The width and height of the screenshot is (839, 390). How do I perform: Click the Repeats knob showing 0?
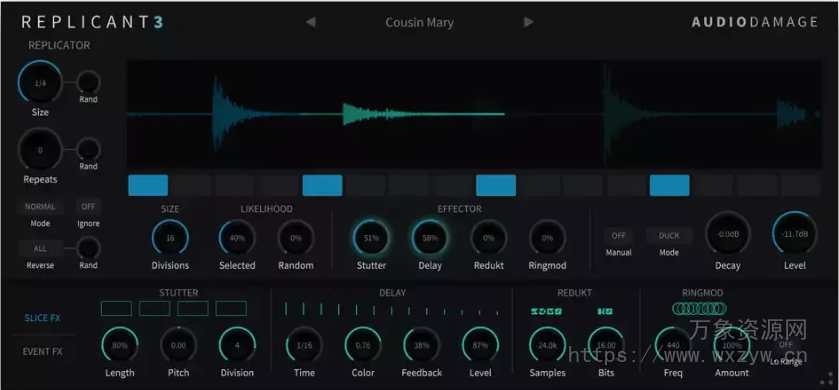pos(40,150)
